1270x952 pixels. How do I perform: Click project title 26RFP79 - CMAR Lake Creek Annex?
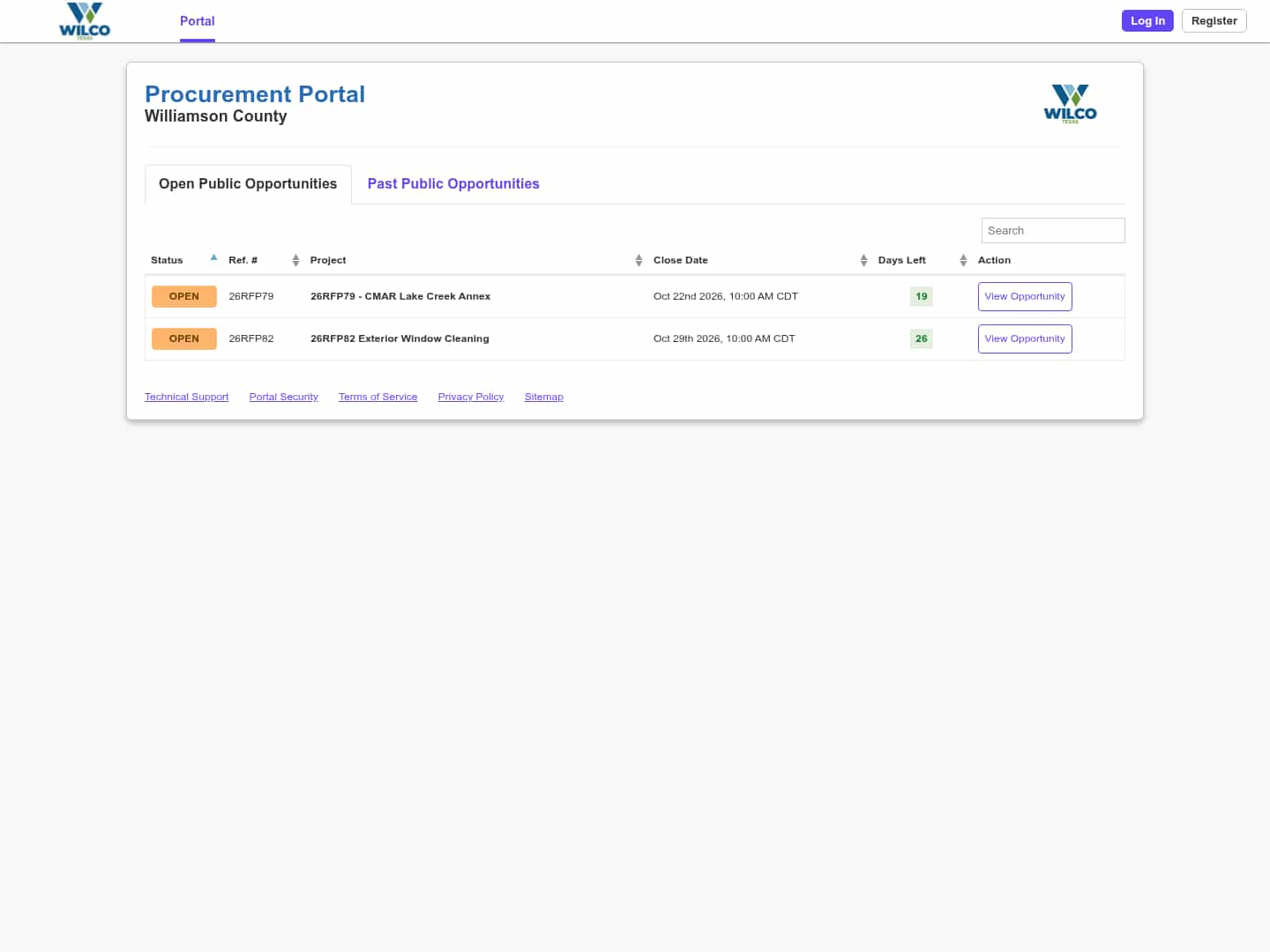(x=400, y=296)
